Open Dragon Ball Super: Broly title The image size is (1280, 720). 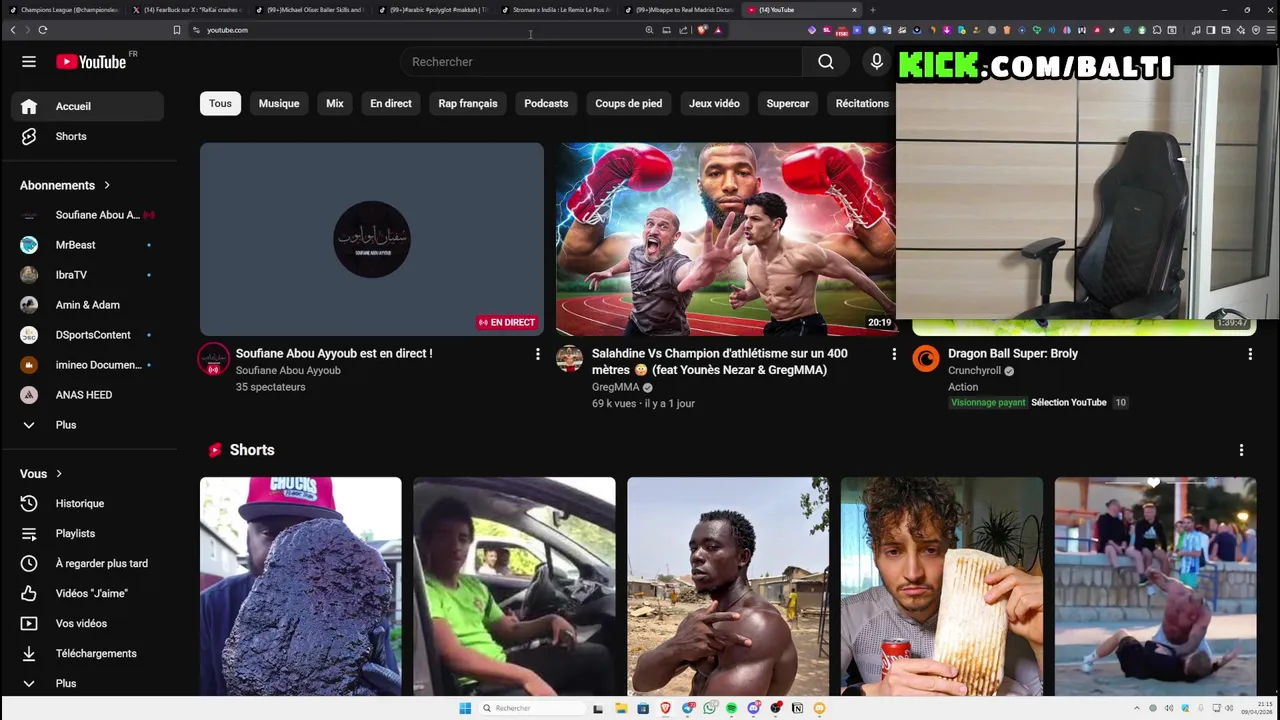point(1013,353)
